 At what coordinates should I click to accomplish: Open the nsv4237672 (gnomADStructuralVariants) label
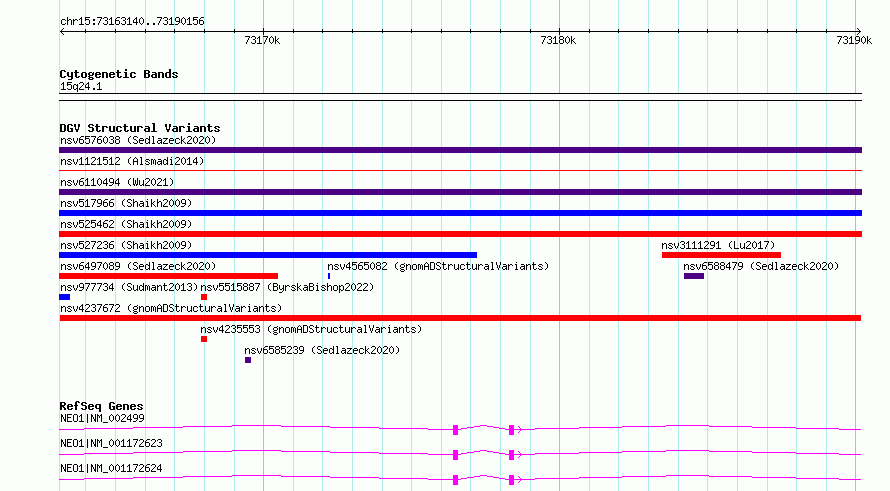pos(171,308)
